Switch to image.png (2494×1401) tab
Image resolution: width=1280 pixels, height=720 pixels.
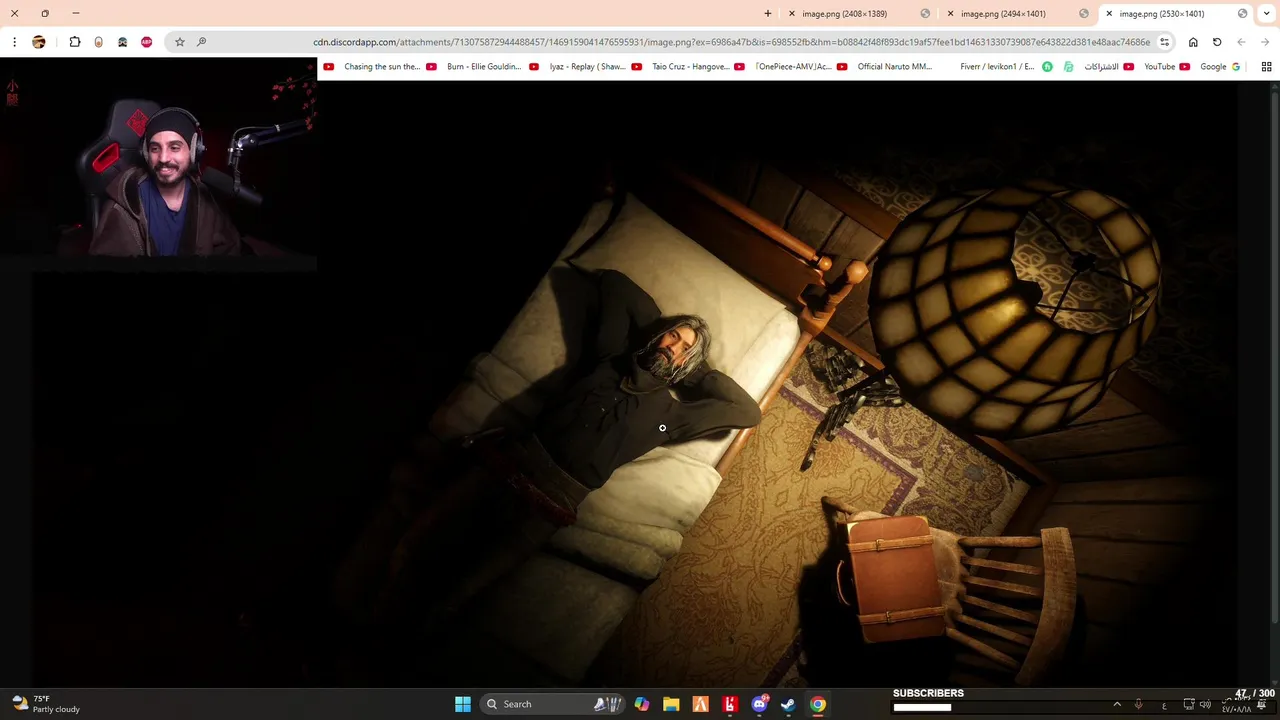(x=1016, y=14)
